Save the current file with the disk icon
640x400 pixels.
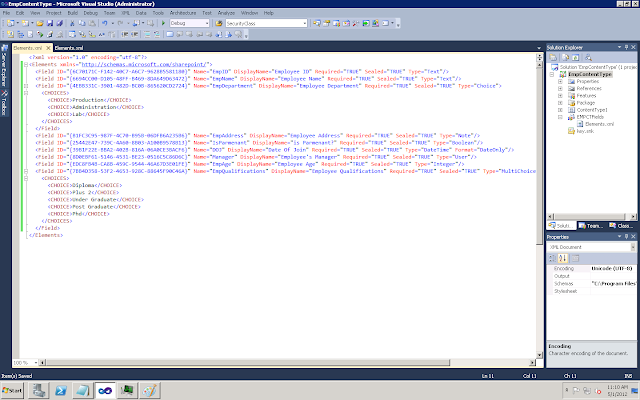50,23
